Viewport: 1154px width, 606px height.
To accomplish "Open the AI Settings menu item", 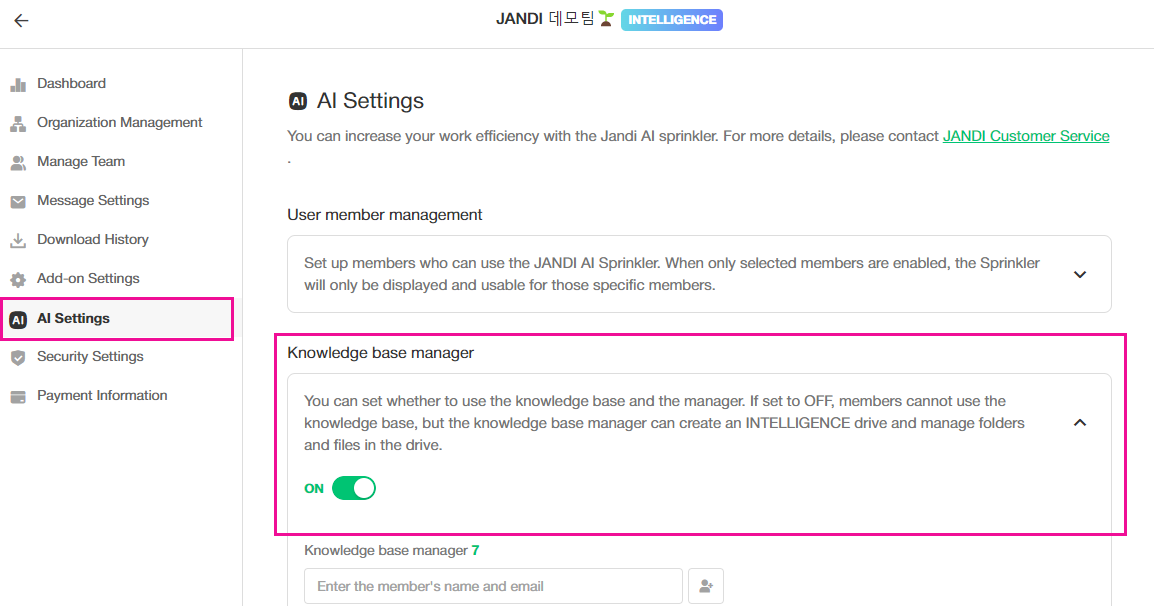I will point(73,318).
